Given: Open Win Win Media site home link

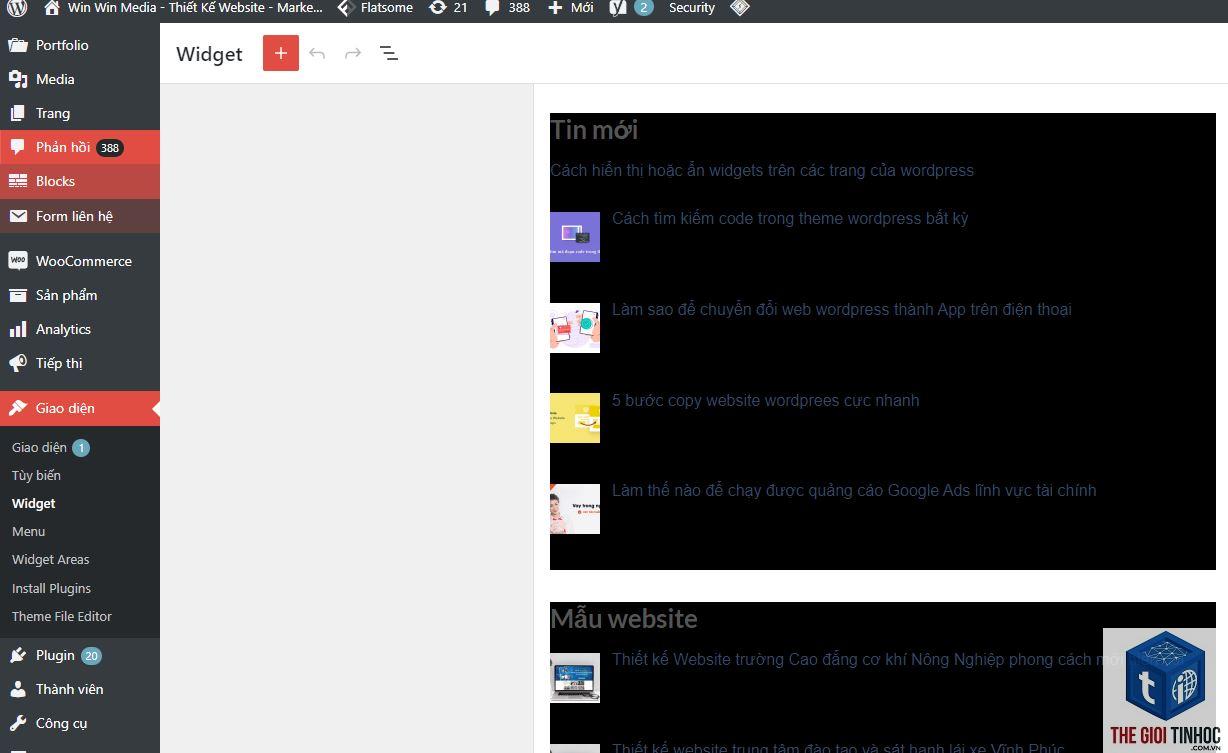Looking at the screenshot, I should click(x=184, y=8).
